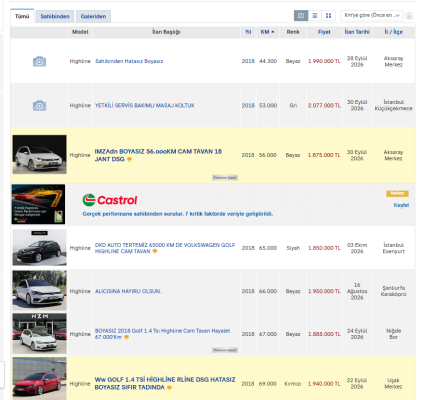
Task: Click mileage value 44.300
Action: (x=268, y=61)
